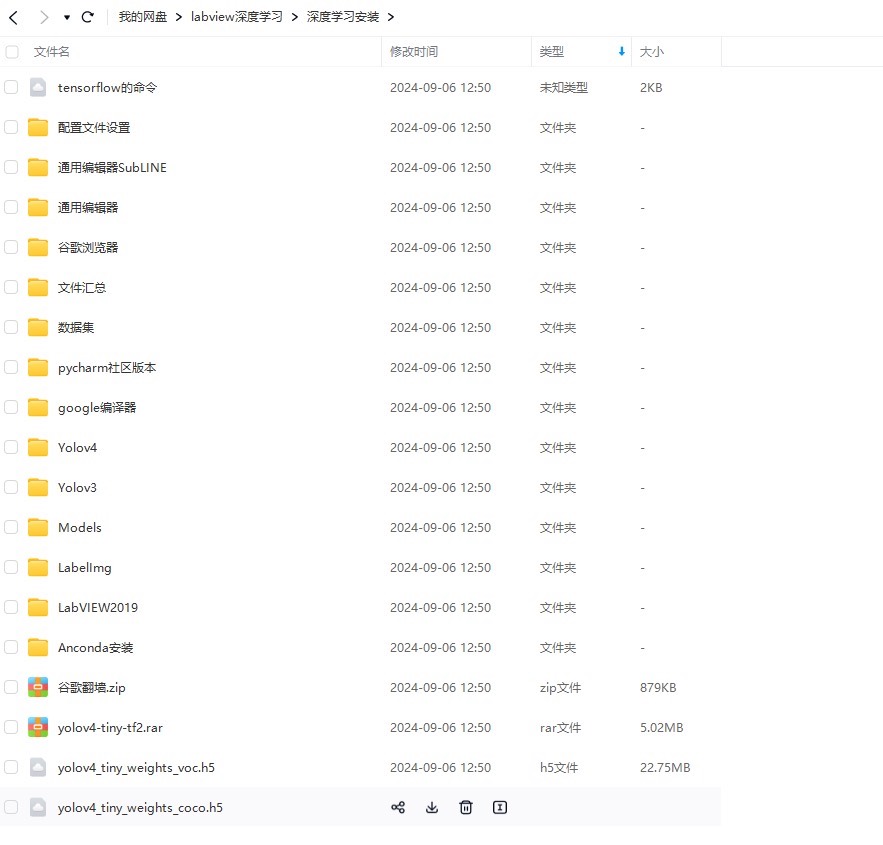Open Models folder icon
Screen dimensions: 883x845
[38, 527]
